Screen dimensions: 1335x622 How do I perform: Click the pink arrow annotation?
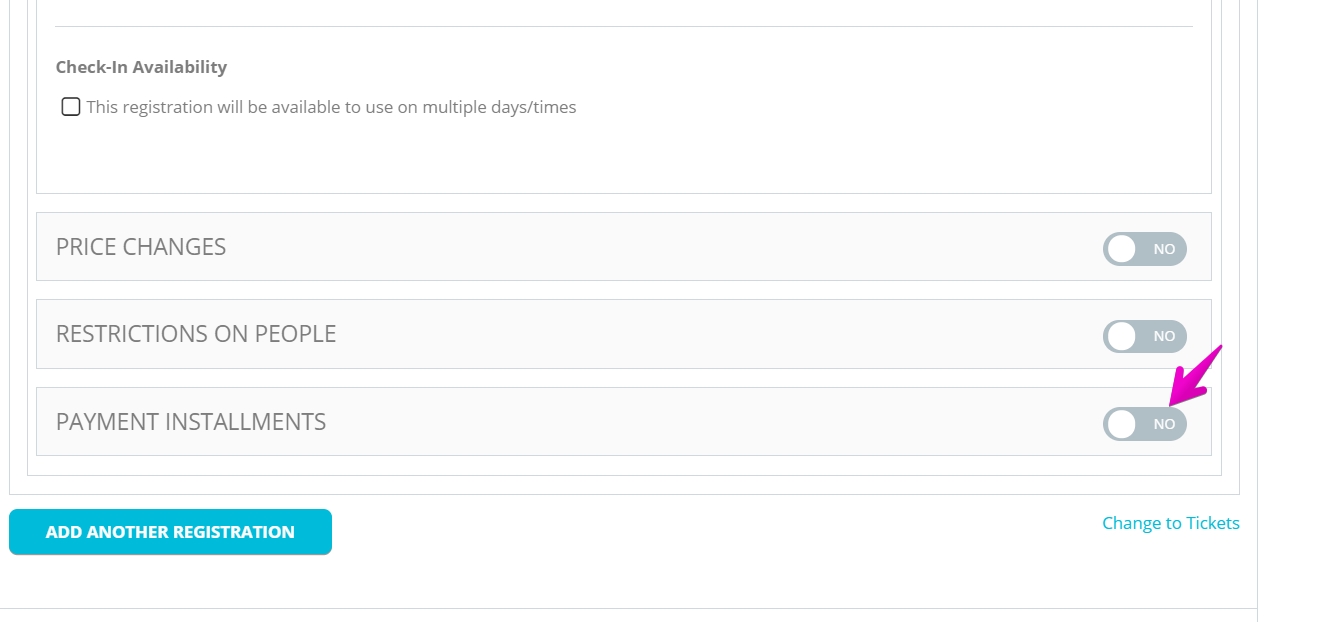pos(1196,375)
